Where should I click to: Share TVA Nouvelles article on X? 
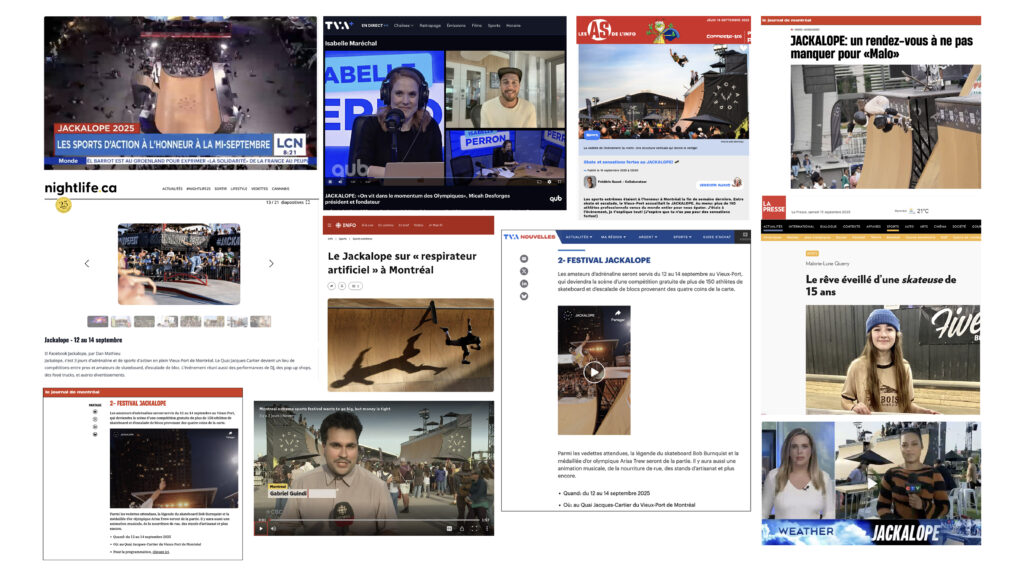coord(523,271)
